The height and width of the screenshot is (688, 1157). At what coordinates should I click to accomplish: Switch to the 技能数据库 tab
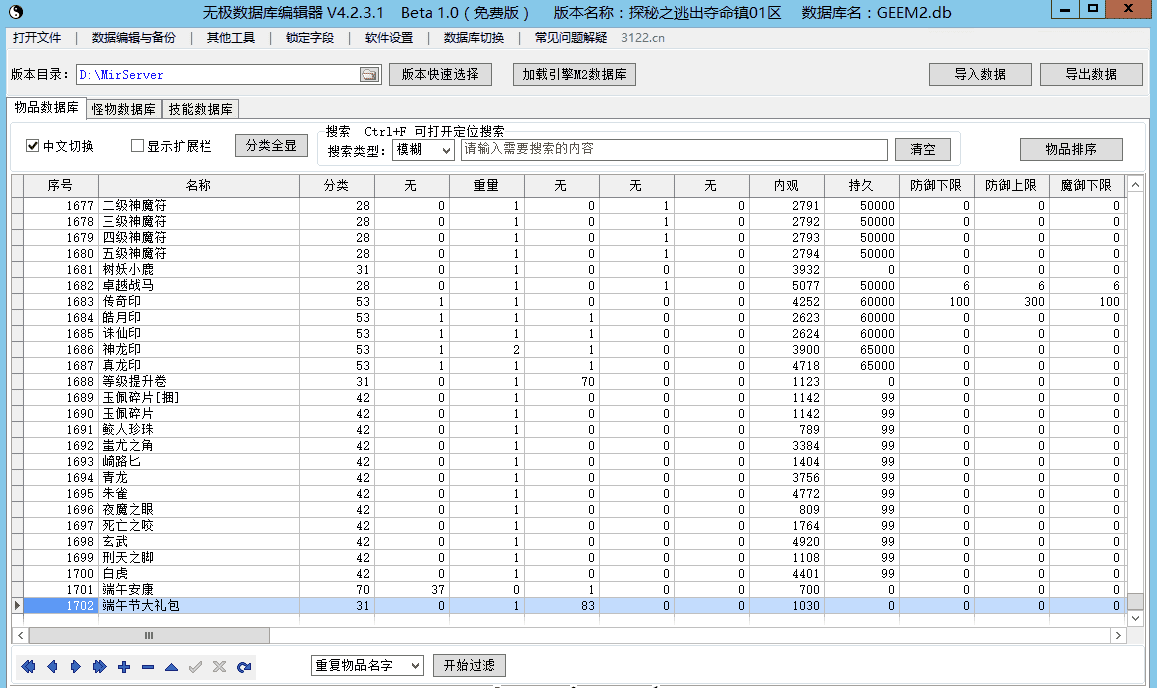[200, 110]
